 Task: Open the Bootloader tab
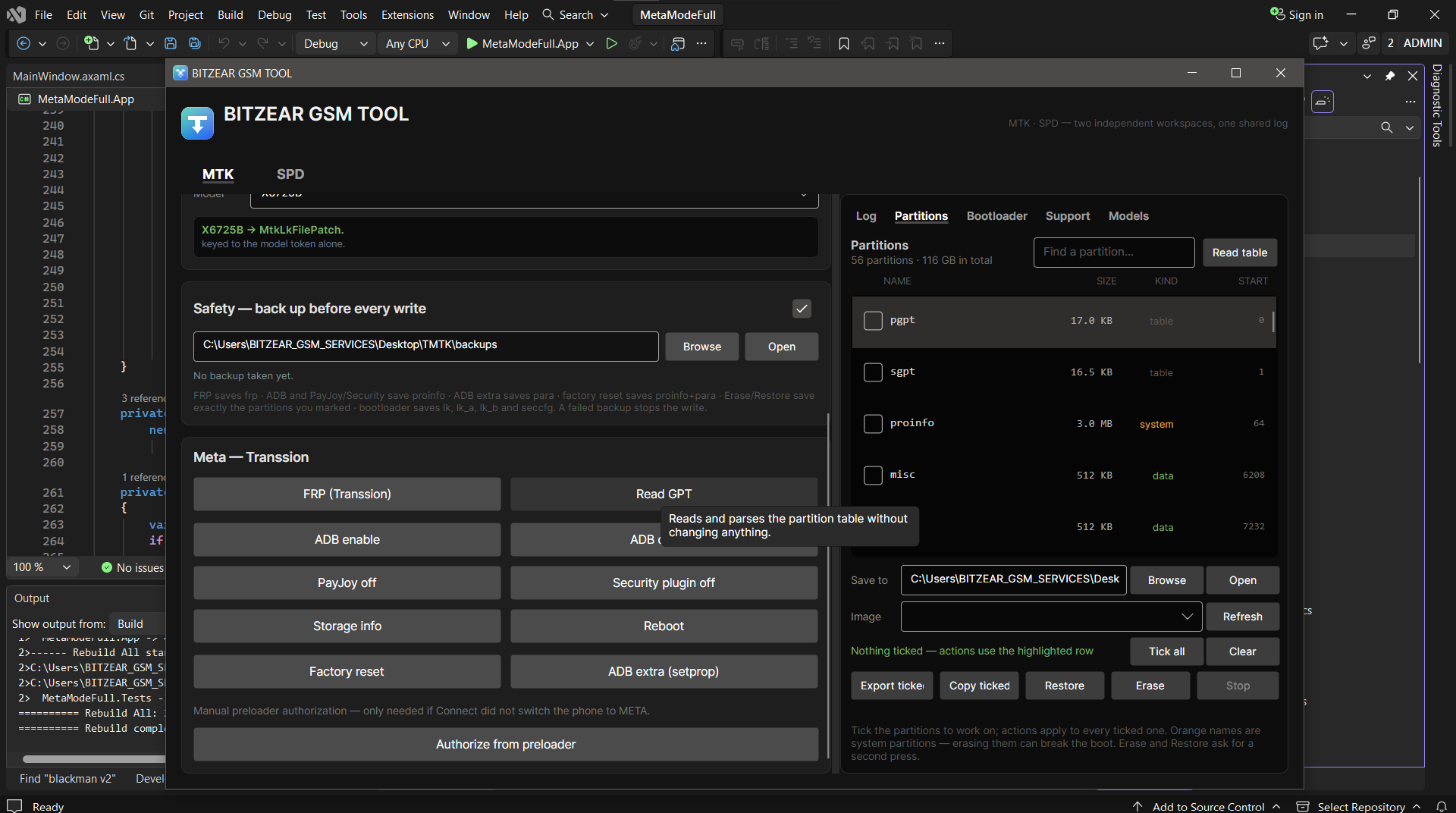(996, 216)
